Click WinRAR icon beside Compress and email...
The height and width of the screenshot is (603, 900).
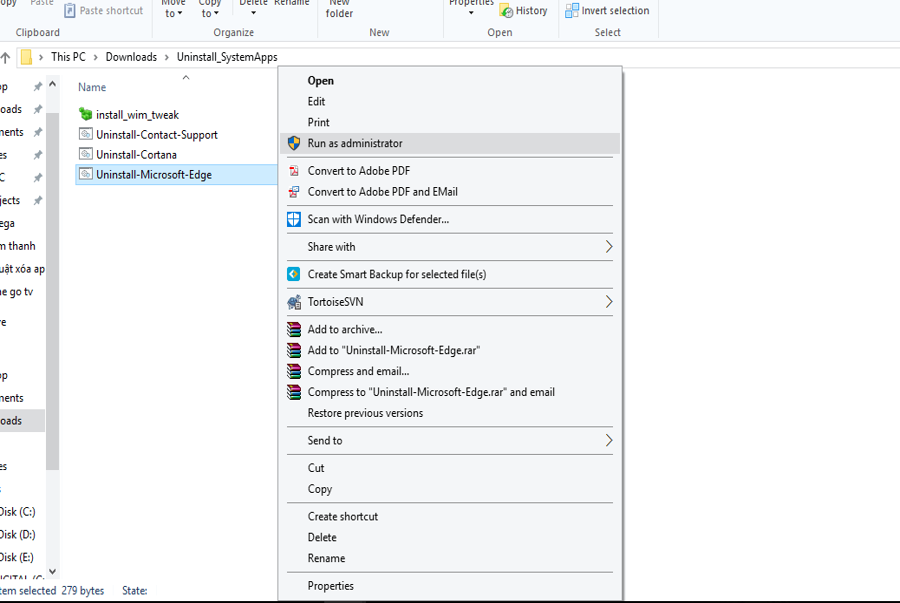click(294, 371)
